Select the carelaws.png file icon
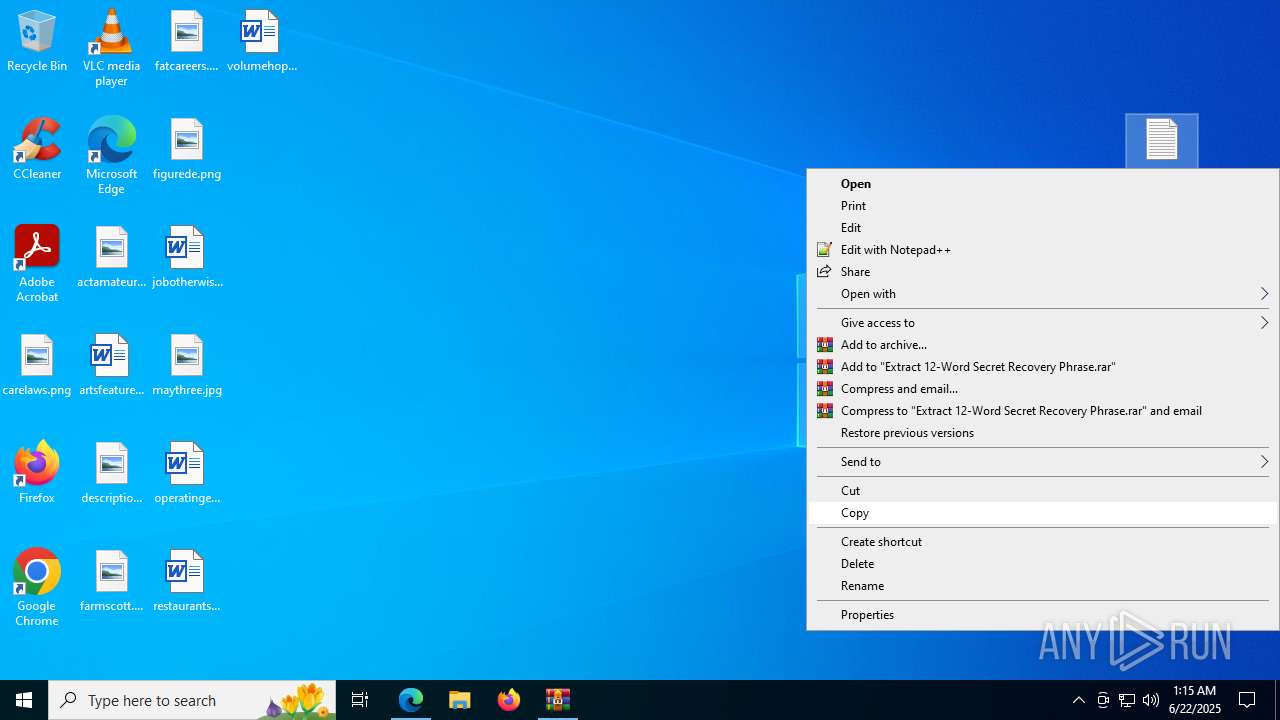1280x720 pixels. 37,366
